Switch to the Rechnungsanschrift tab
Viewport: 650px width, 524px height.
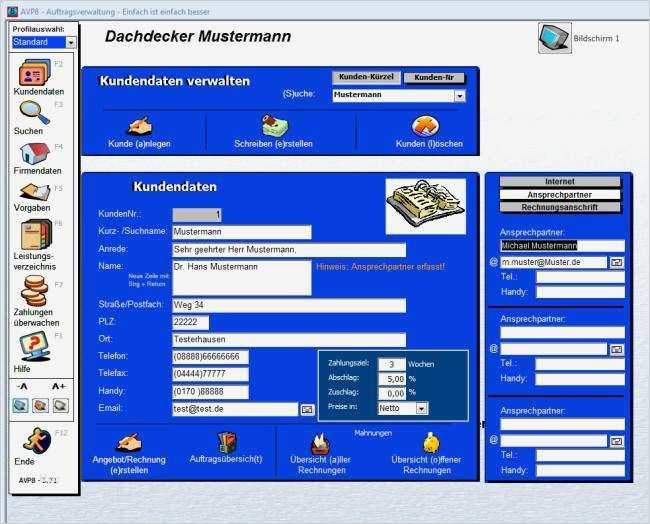coord(560,207)
